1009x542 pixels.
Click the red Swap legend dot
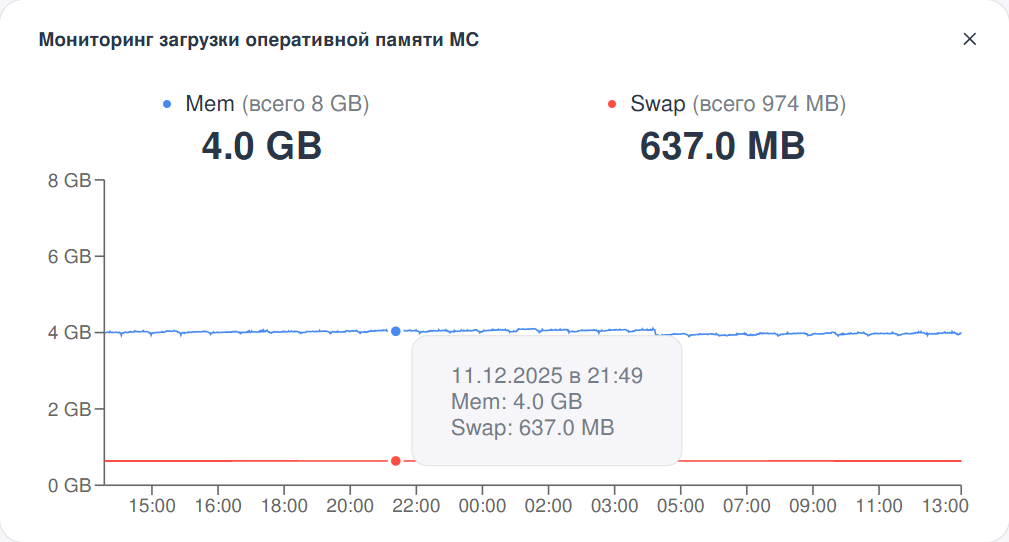[x=612, y=104]
